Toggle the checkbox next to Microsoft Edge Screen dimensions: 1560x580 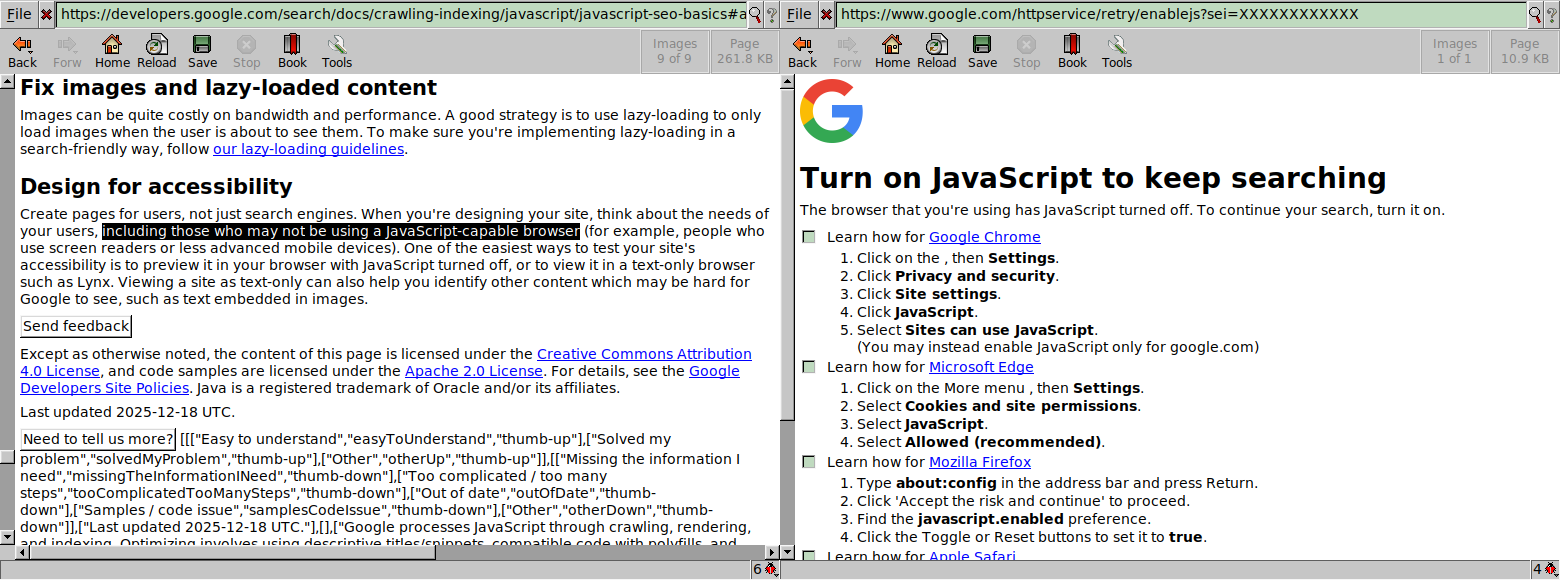point(808,367)
